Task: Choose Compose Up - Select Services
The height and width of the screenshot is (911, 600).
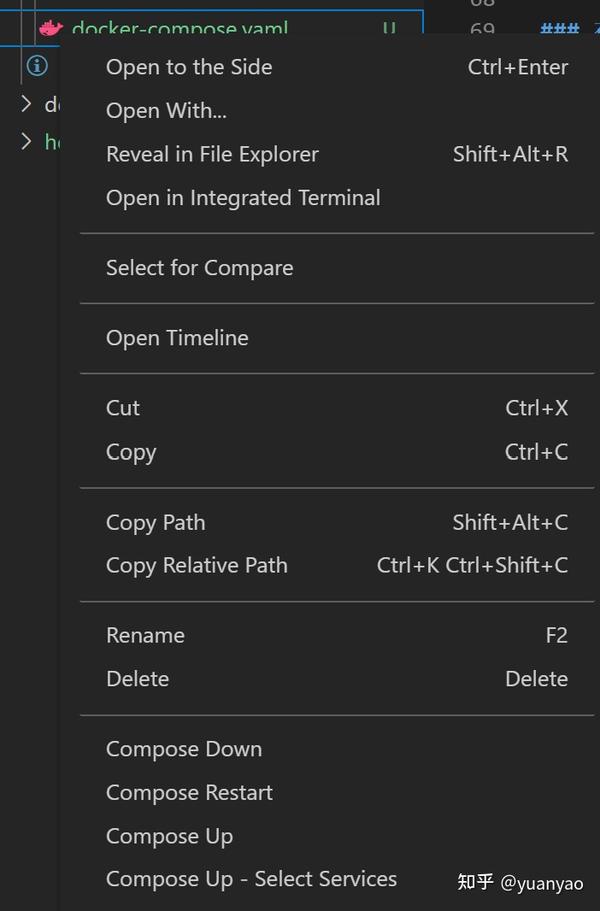Action: tap(251, 879)
